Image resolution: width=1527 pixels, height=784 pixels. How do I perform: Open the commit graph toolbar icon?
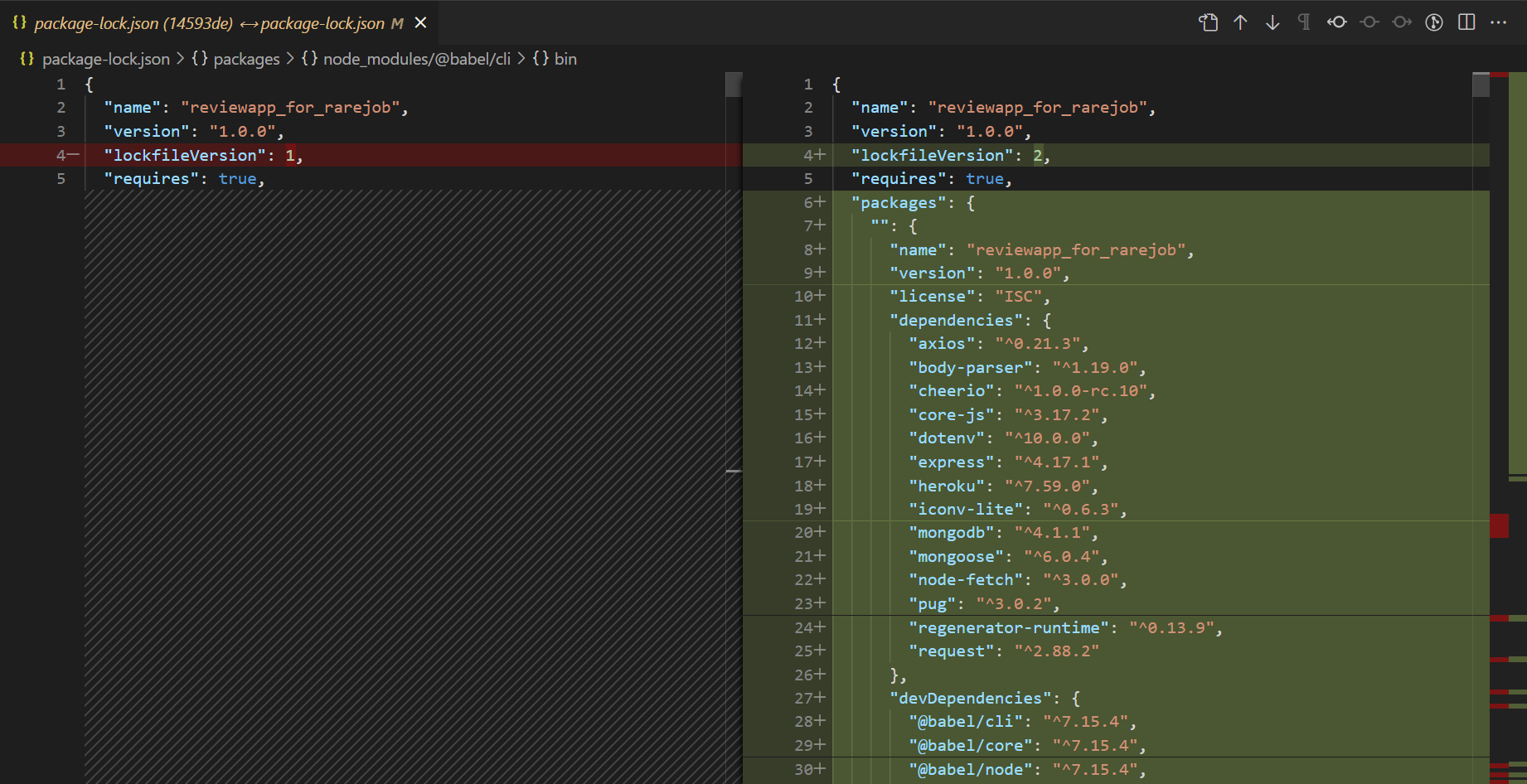point(1433,22)
